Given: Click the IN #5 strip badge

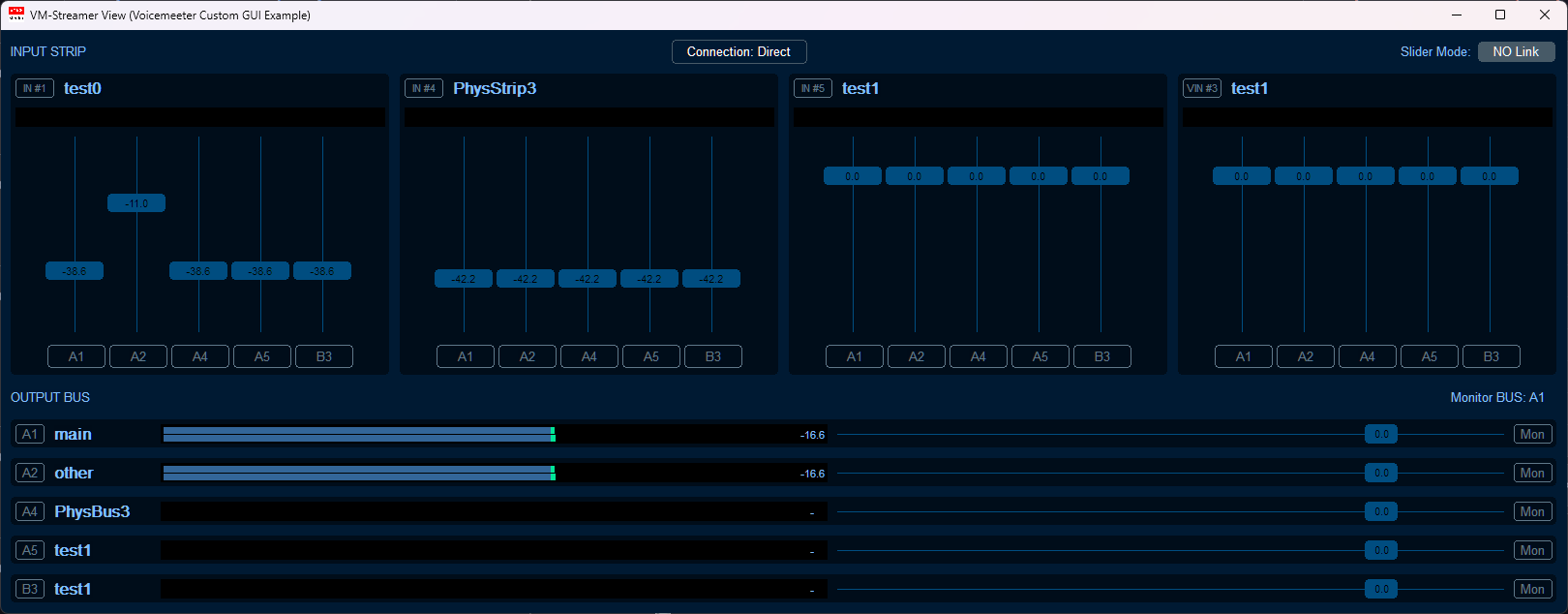Looking at the screenshot, I should tap(813, 88).
